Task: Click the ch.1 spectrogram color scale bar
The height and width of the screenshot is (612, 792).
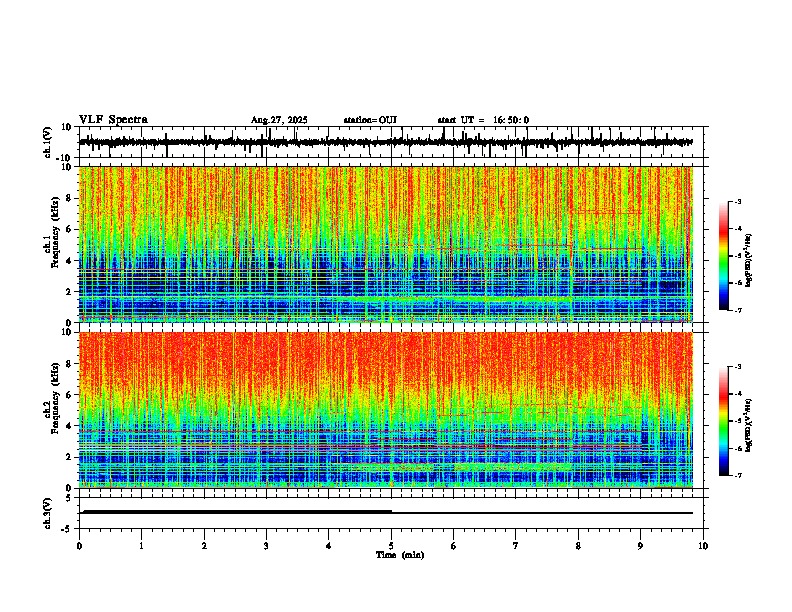Action: pyautogui.click(x=724, y=256)
